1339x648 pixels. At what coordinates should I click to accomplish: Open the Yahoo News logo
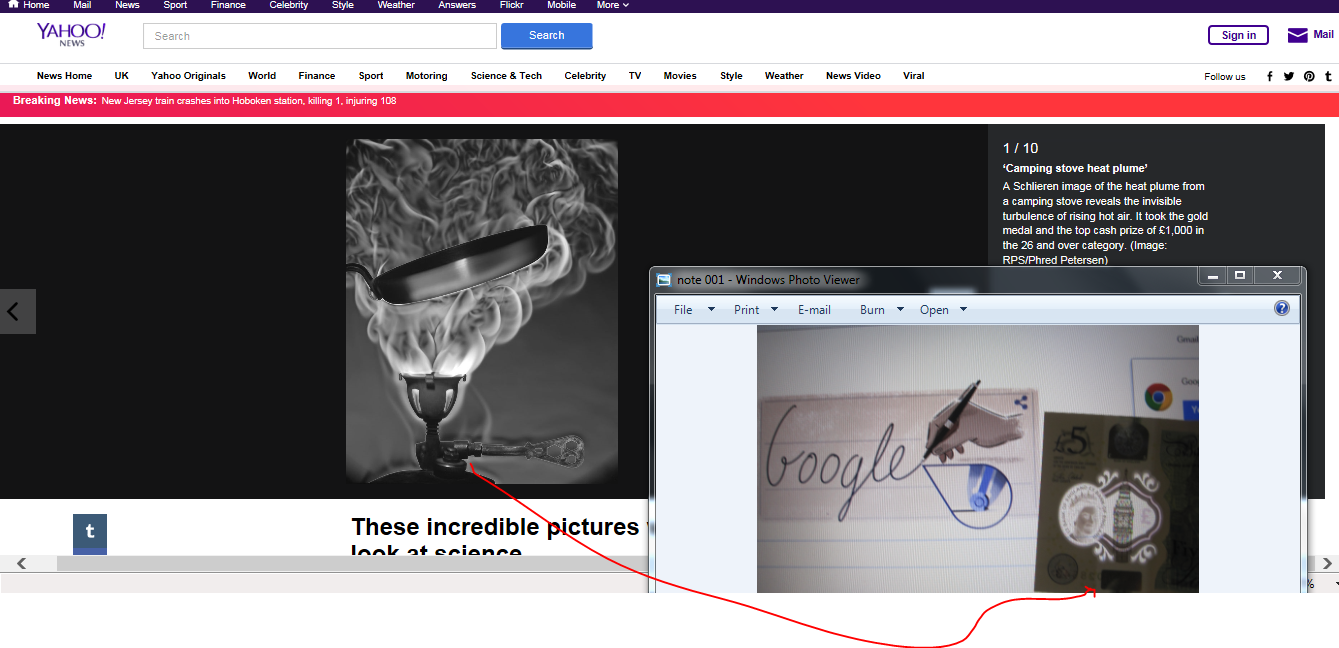(71, 35)
